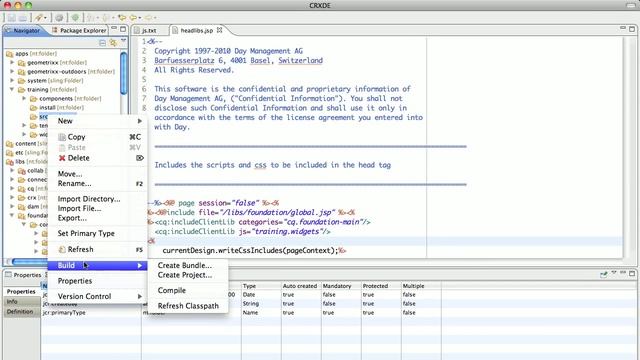Switch to the Navigator tab

point(23,30)
